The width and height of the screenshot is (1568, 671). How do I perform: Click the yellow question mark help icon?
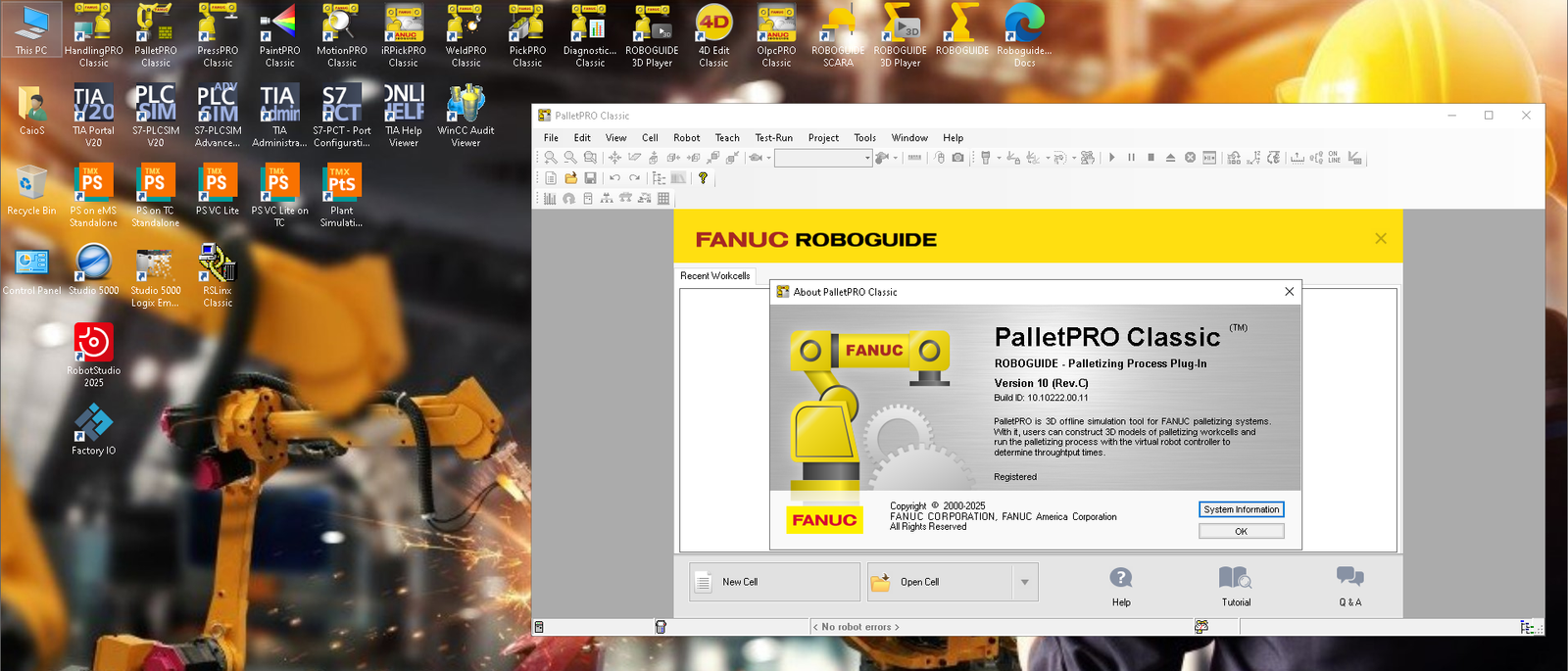(x=703, y=178)
